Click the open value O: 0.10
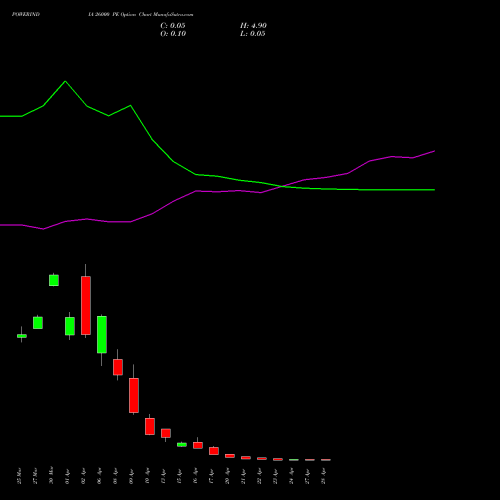The image size is (500, 500). 173,34
